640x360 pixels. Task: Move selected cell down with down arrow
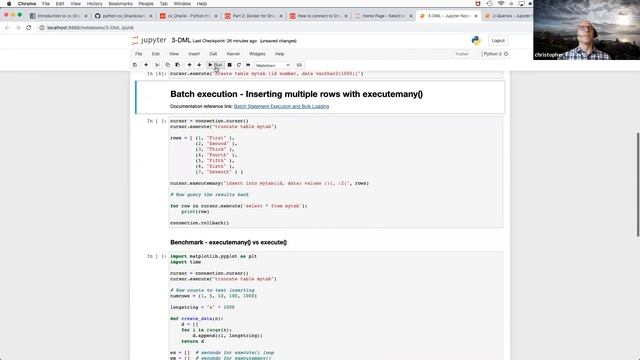pos(199,65)
